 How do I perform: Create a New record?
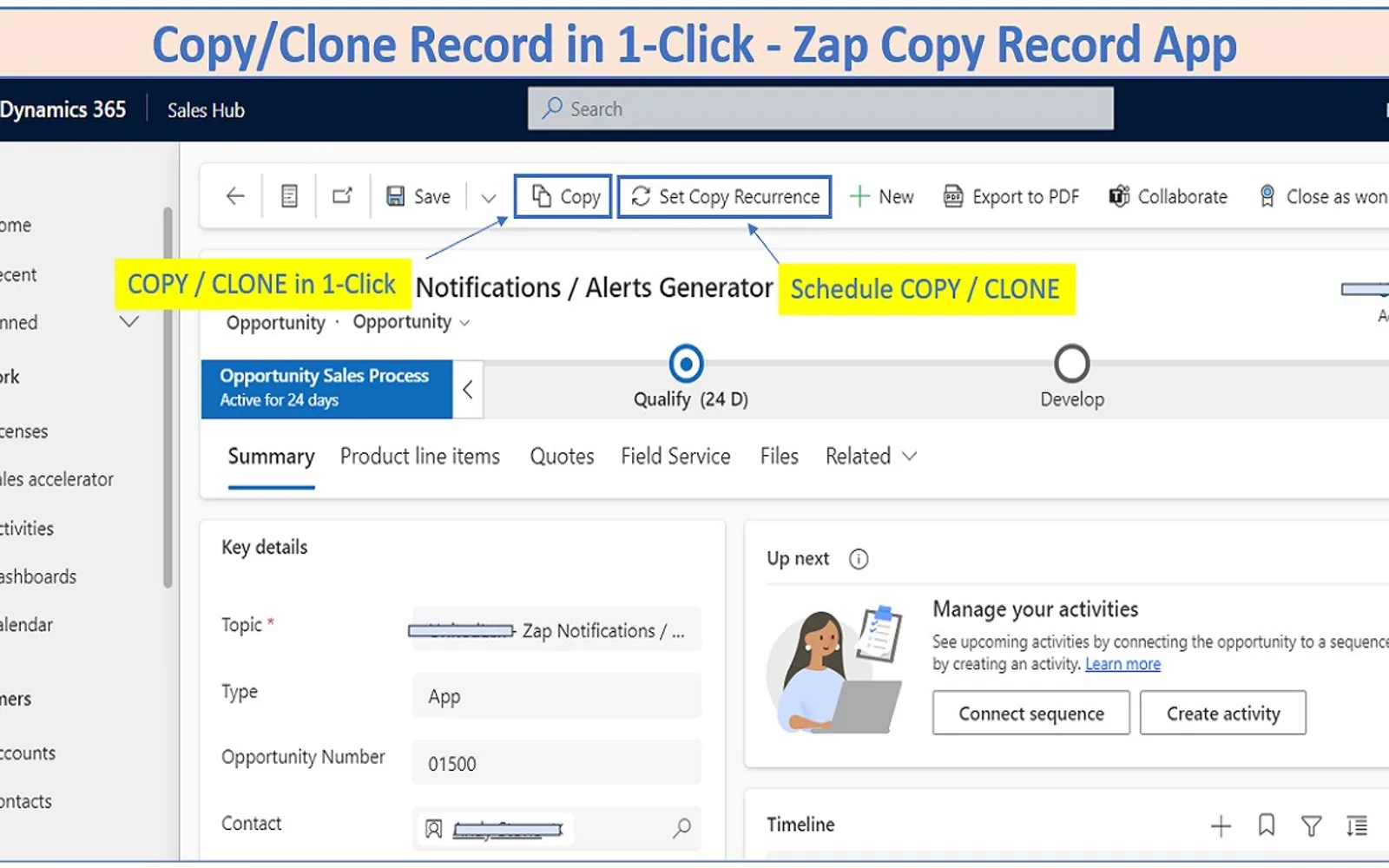click(881, 196)
